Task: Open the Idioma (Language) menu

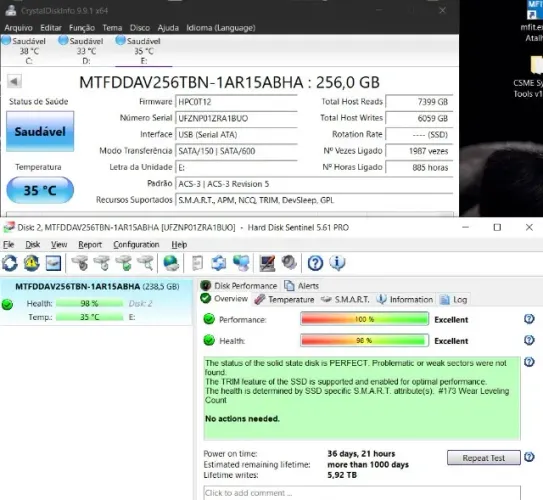Action: point(221,28)
